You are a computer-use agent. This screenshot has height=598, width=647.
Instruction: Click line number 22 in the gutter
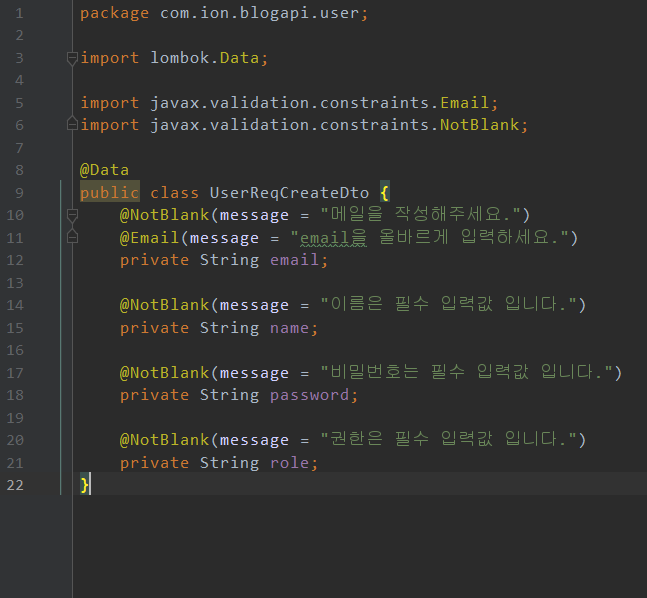(15, 485)
